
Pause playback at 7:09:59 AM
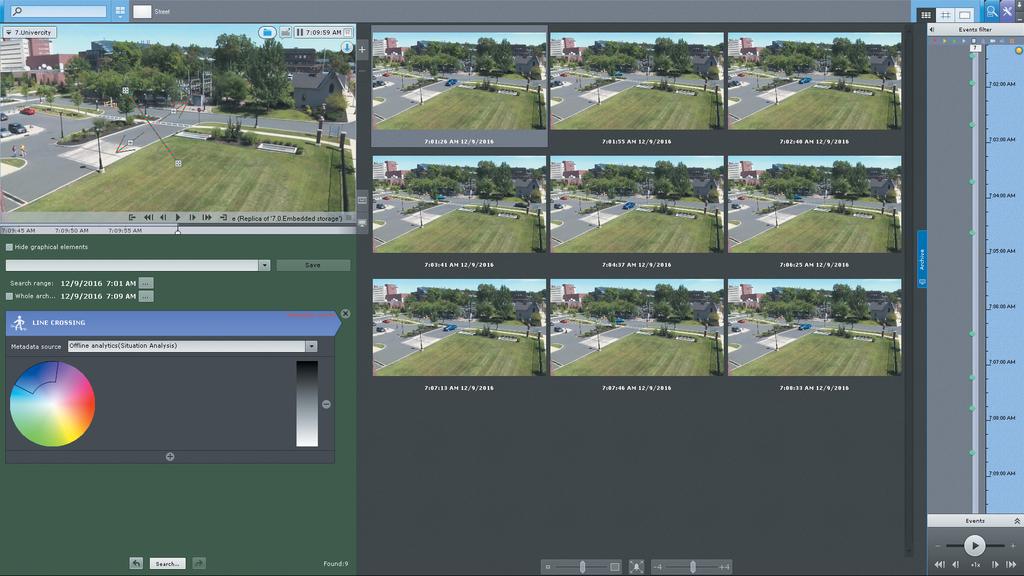[x=300, y=32]
